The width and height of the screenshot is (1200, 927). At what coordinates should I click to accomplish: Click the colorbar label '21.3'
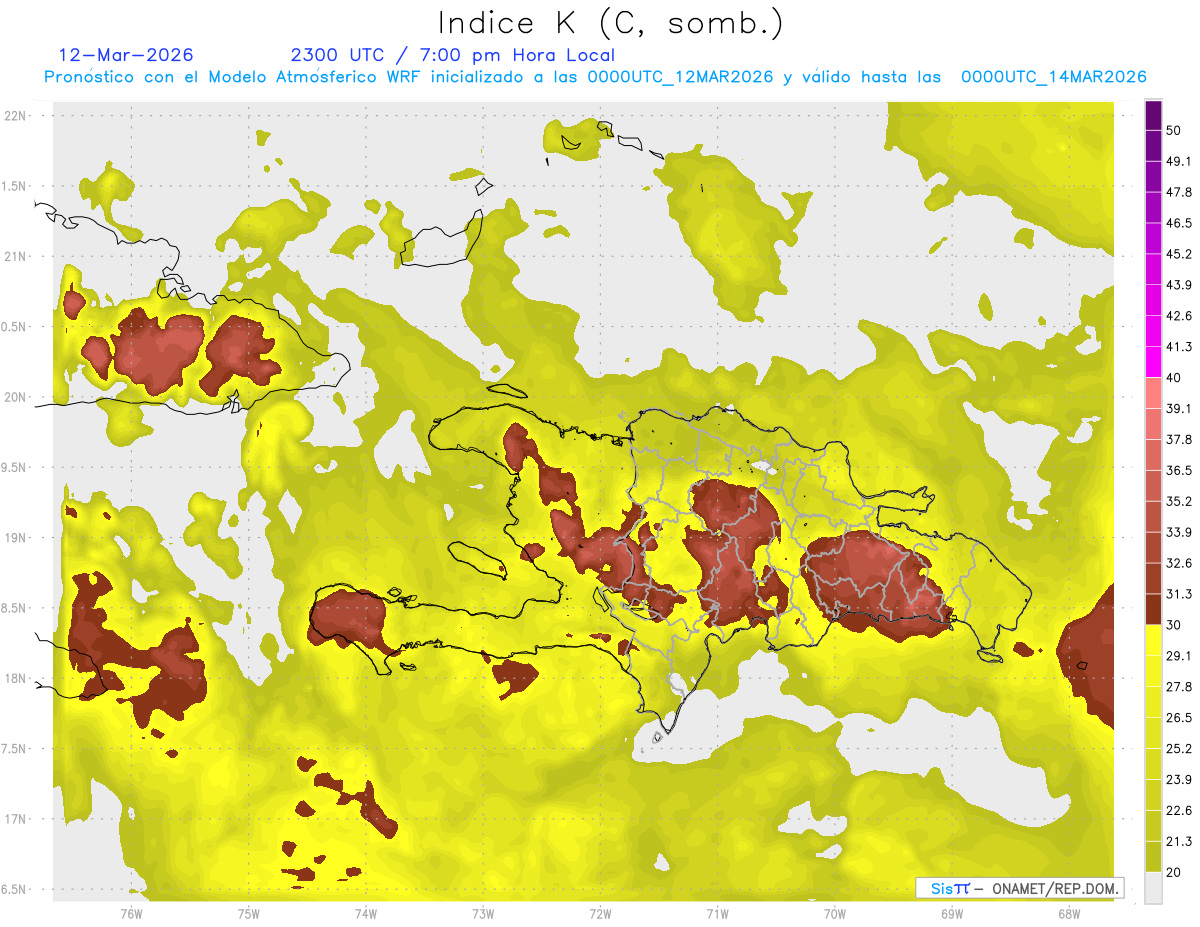[1179, 841]
